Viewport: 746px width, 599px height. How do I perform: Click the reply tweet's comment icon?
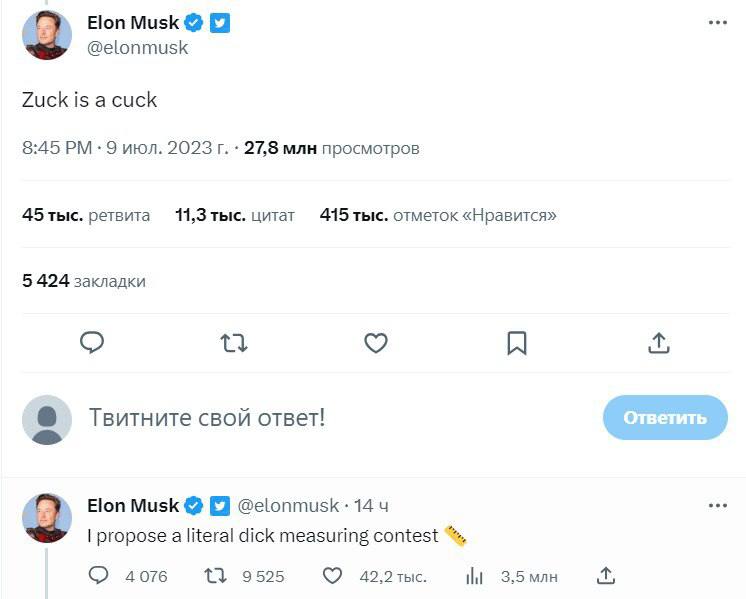(x=98, y=576)
